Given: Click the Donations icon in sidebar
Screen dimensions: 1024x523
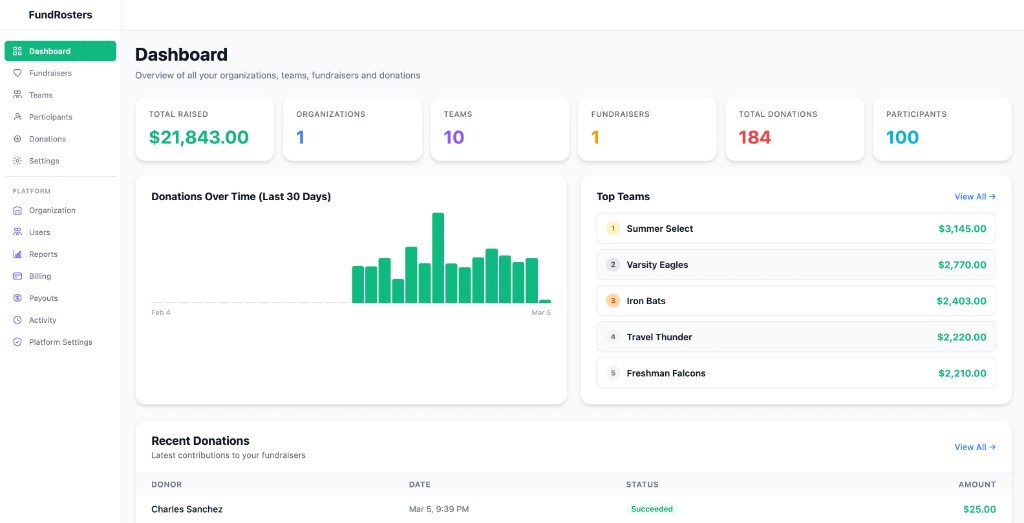Looking at the screenshot, I should tap(18, 139).
